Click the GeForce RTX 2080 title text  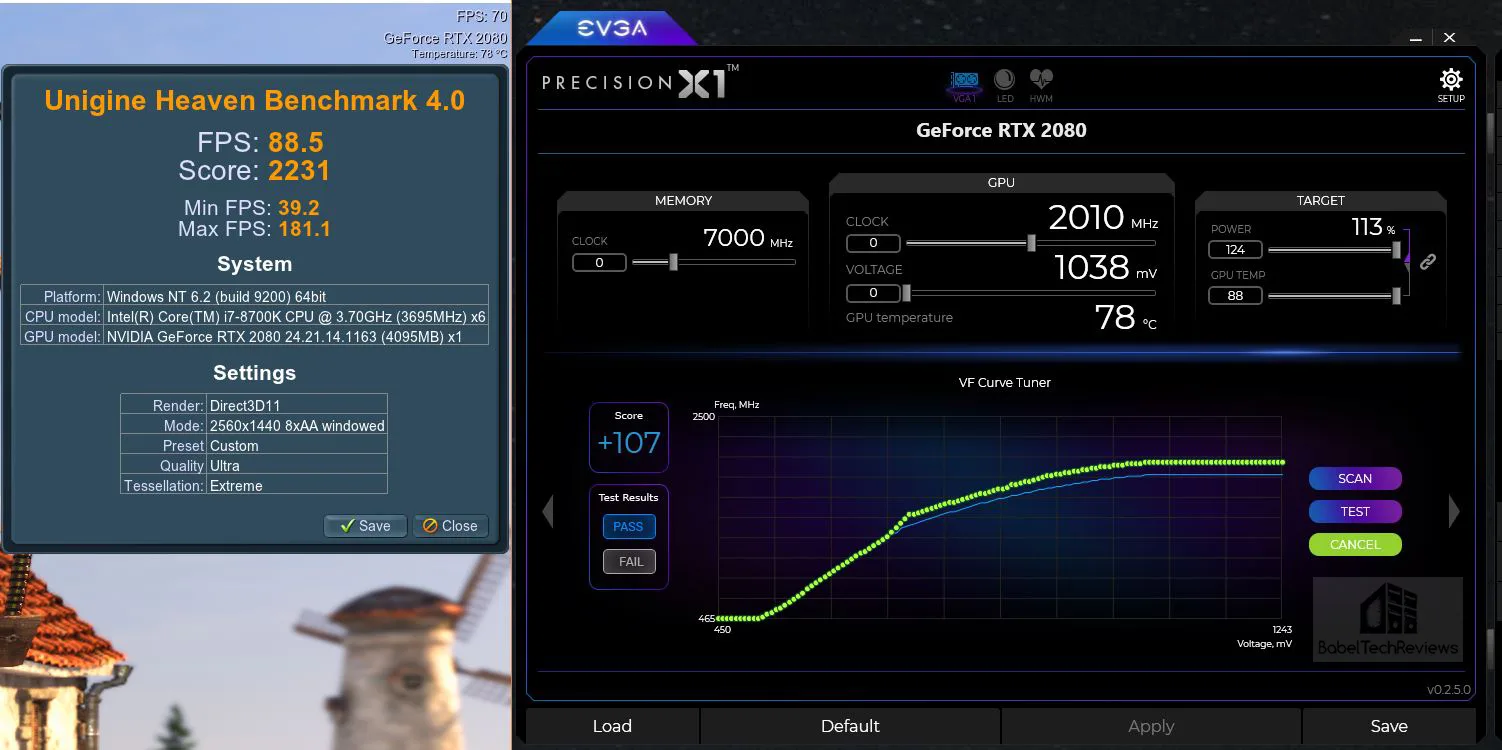point(1001,130)
